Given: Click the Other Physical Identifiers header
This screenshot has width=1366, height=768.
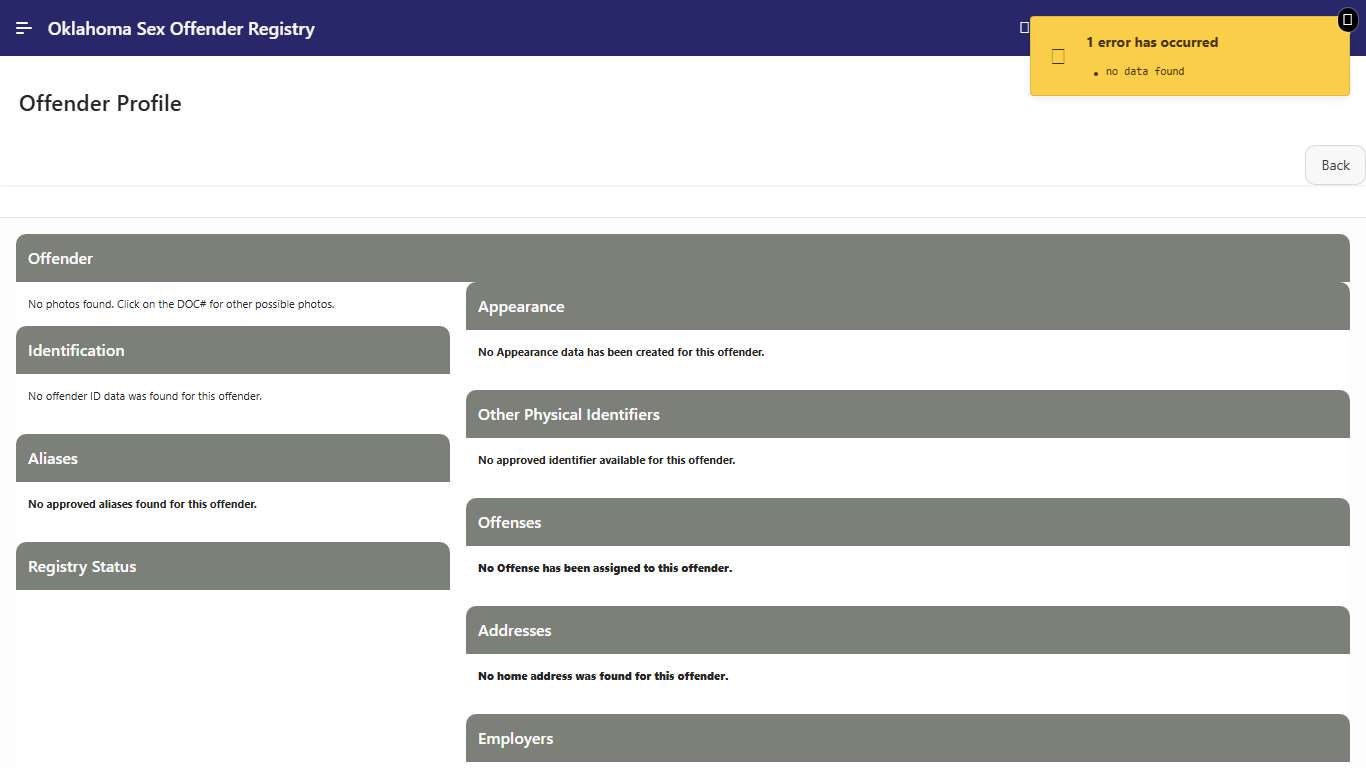Looking at the screenshot, I should [569, 414].
